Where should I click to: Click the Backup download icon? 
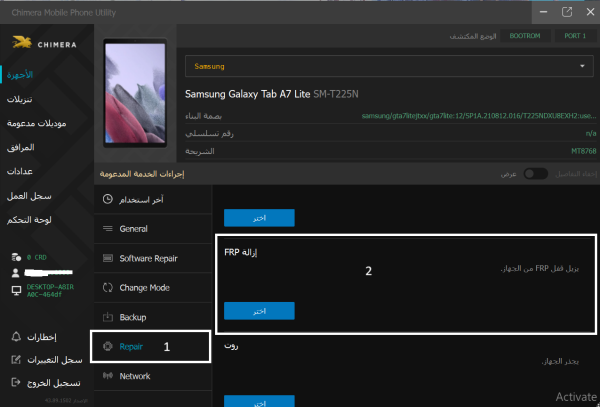(x=108, y=317)
